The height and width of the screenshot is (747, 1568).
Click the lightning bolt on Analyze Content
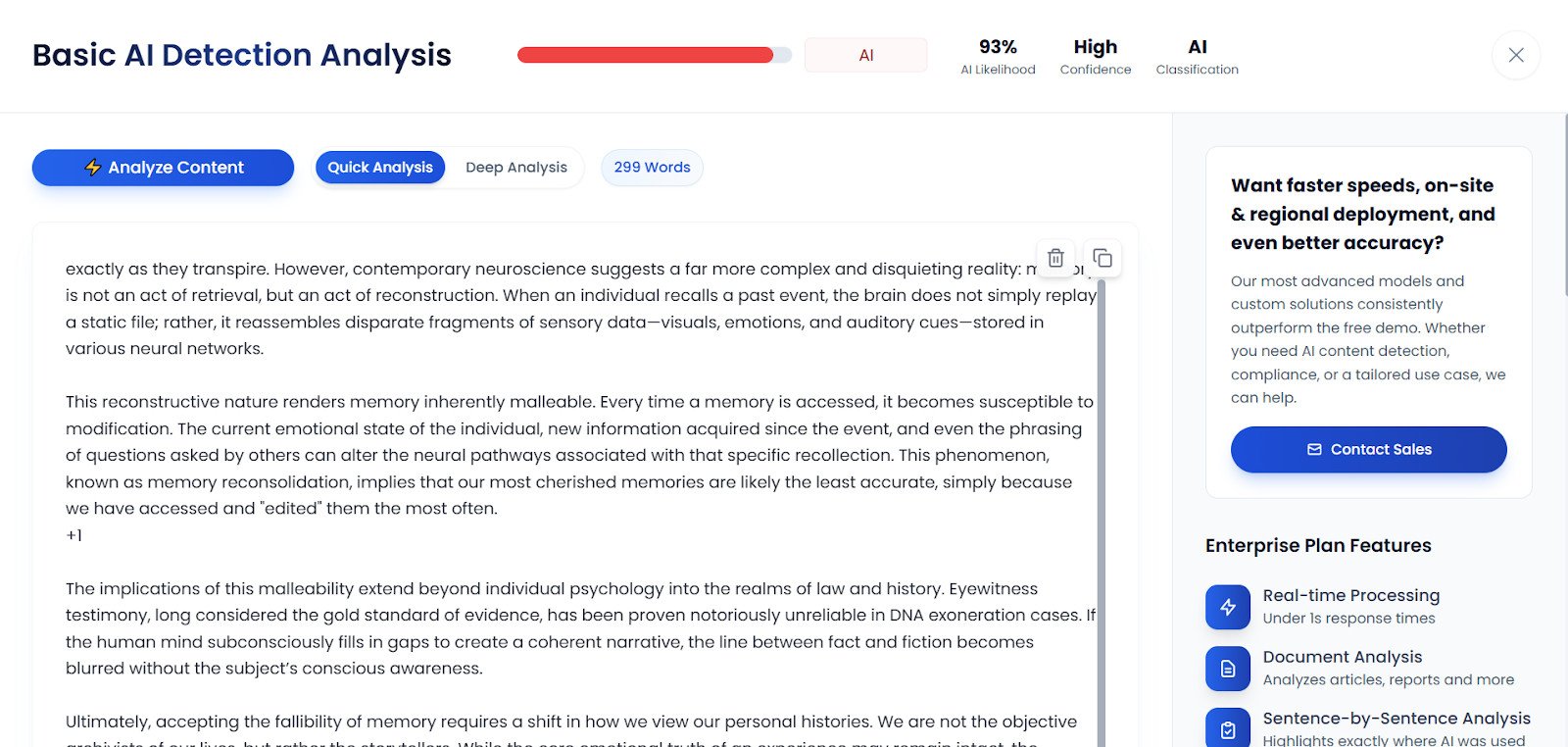93,168
